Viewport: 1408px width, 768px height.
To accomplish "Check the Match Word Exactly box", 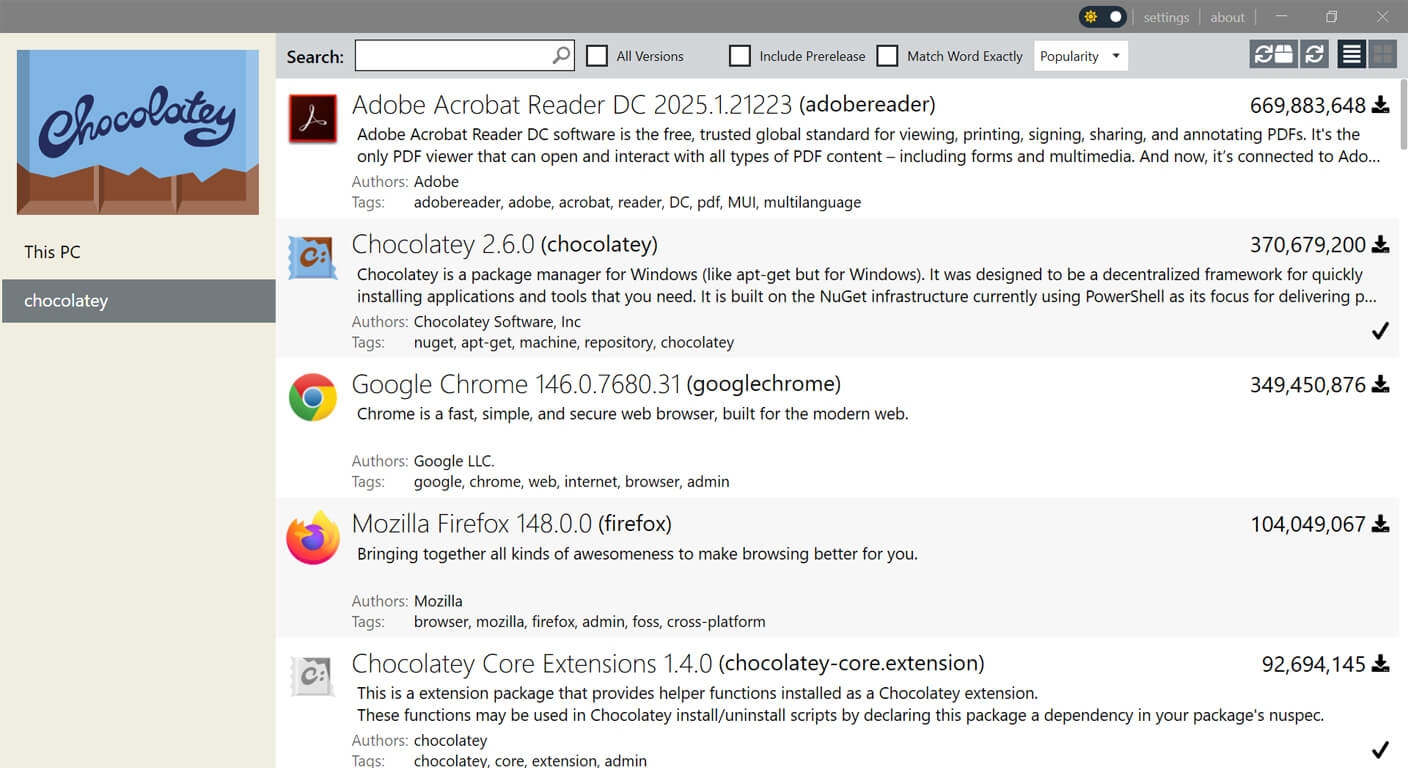I will coord(887,56).
